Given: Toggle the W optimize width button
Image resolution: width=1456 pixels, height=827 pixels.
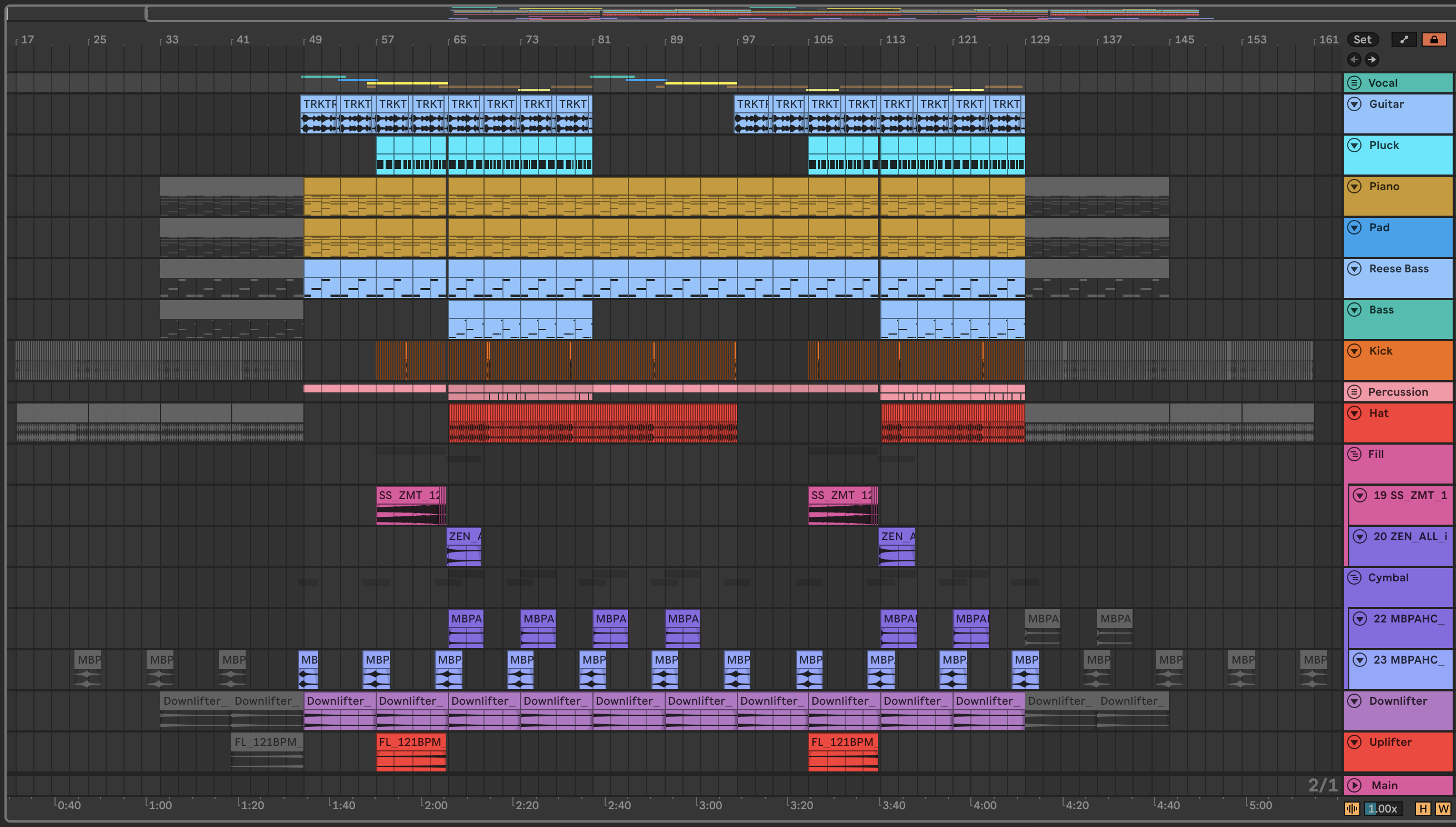Looking at the screenshot, I should [x=1442, y=808].
